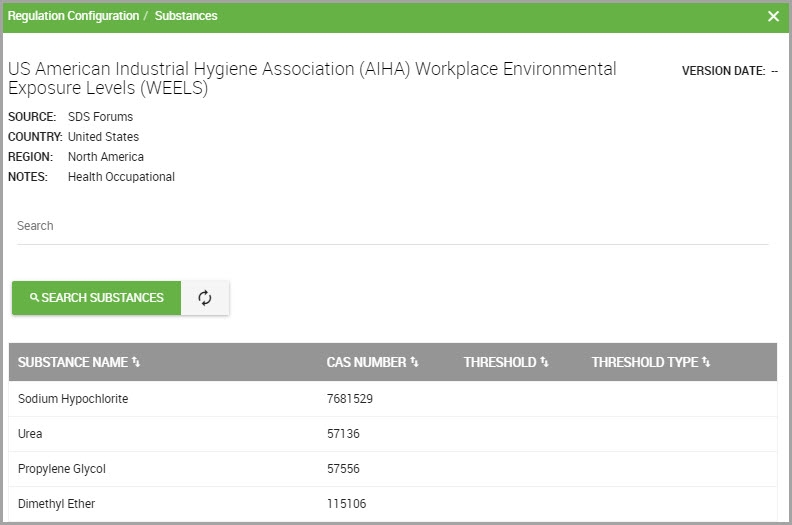792x525 pixels.
Task: Select the Propylene Glycol row
Action: 393,469
